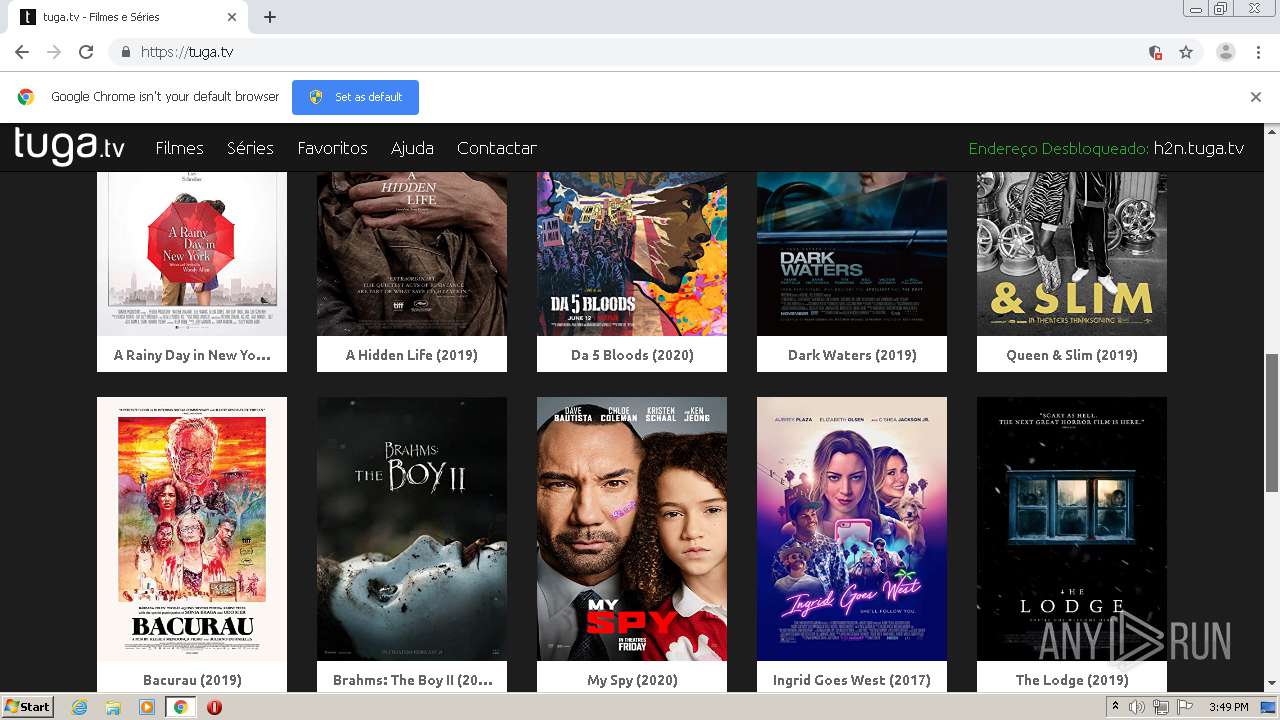This screenshot has width=1280, height=720.
Task: Click A Rainy Day in New Yo... title
Action: (x=192, y=355)
